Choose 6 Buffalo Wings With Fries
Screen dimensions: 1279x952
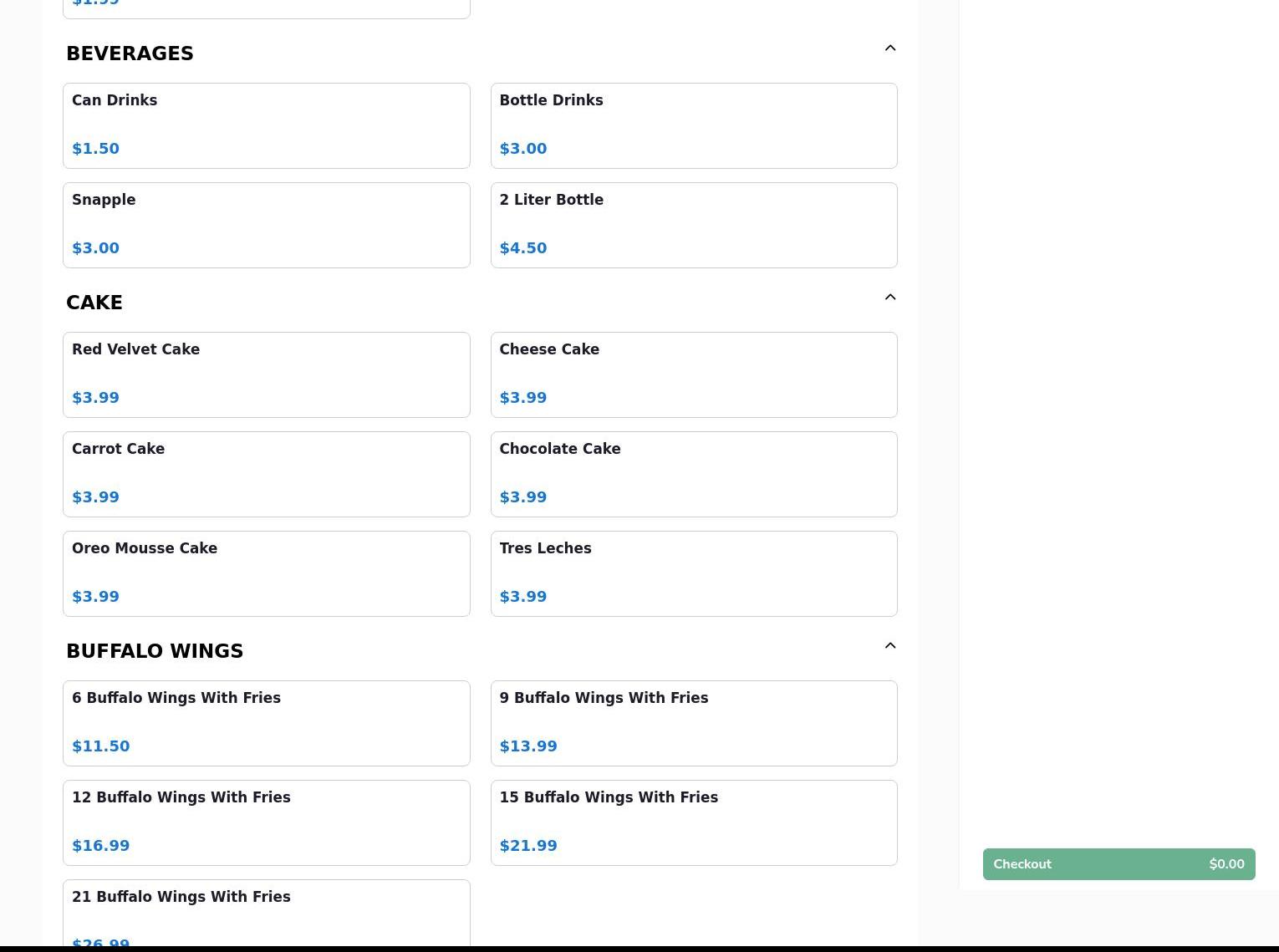coord(266,723)
